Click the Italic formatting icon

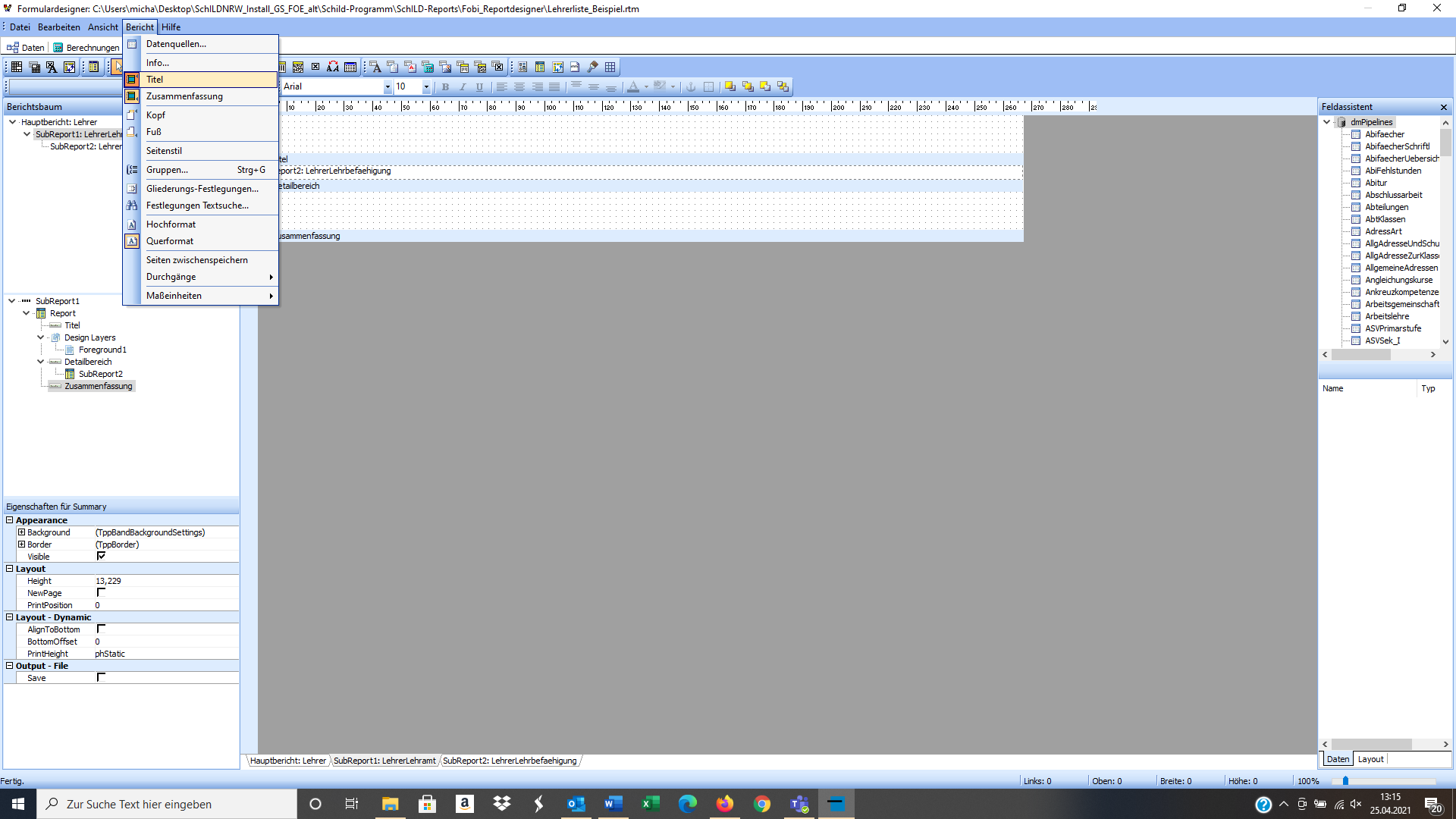(x=463, y=87)
